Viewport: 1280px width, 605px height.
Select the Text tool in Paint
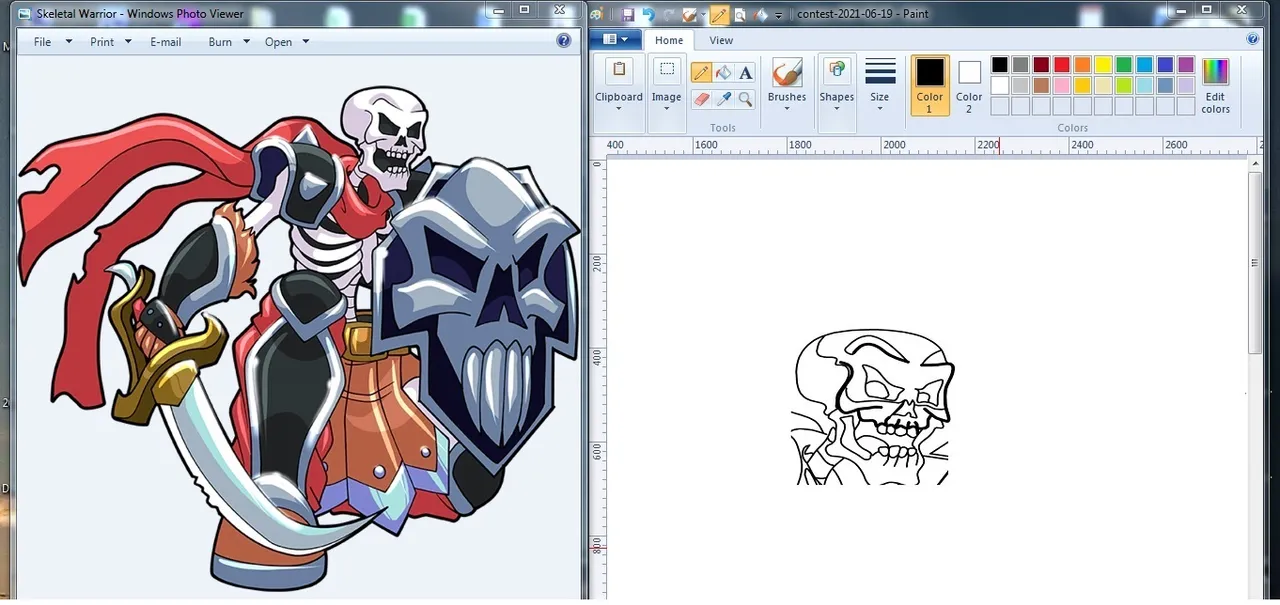click(x=745, y=72)
